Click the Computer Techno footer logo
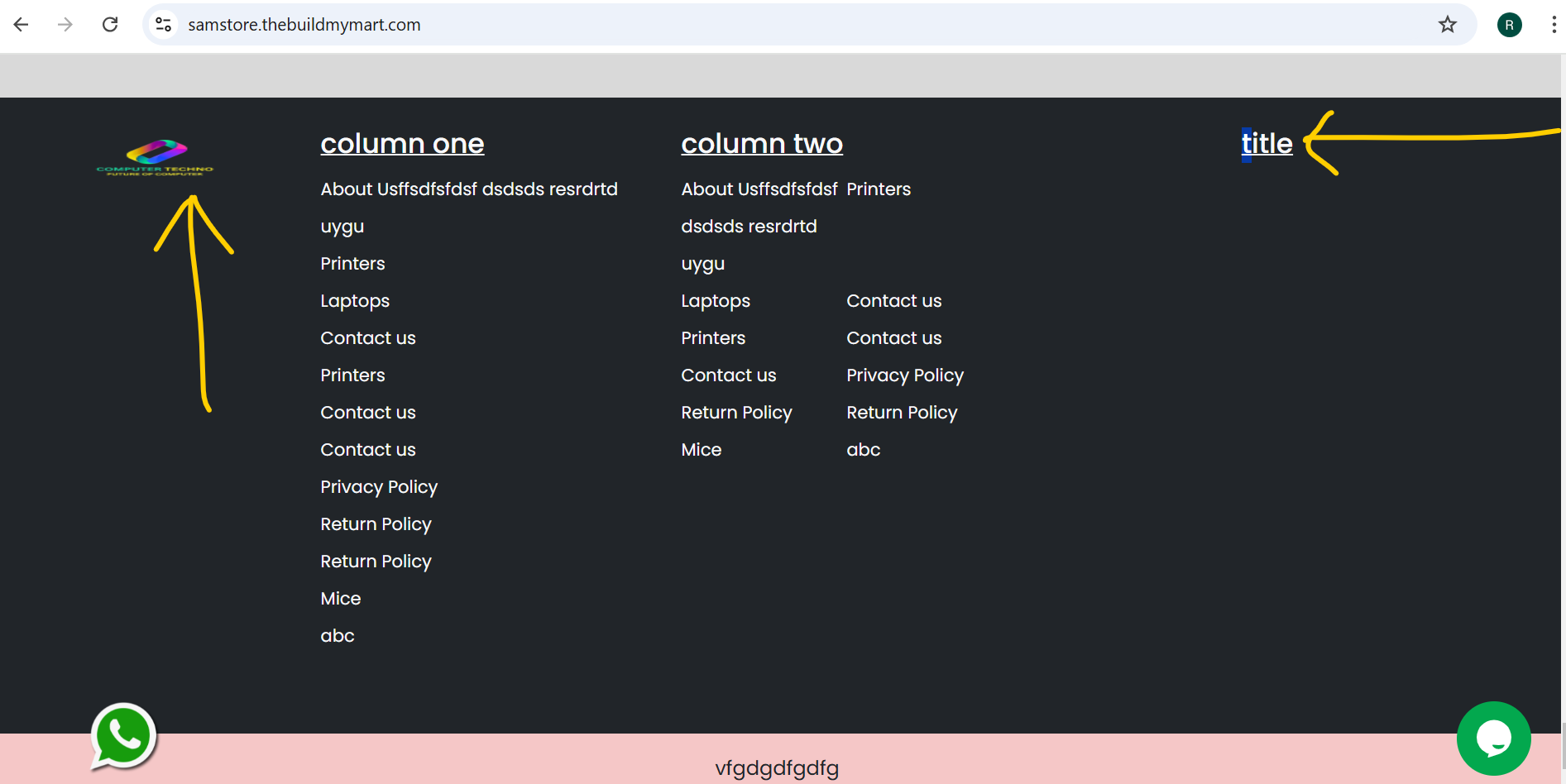 click(155, 157)
